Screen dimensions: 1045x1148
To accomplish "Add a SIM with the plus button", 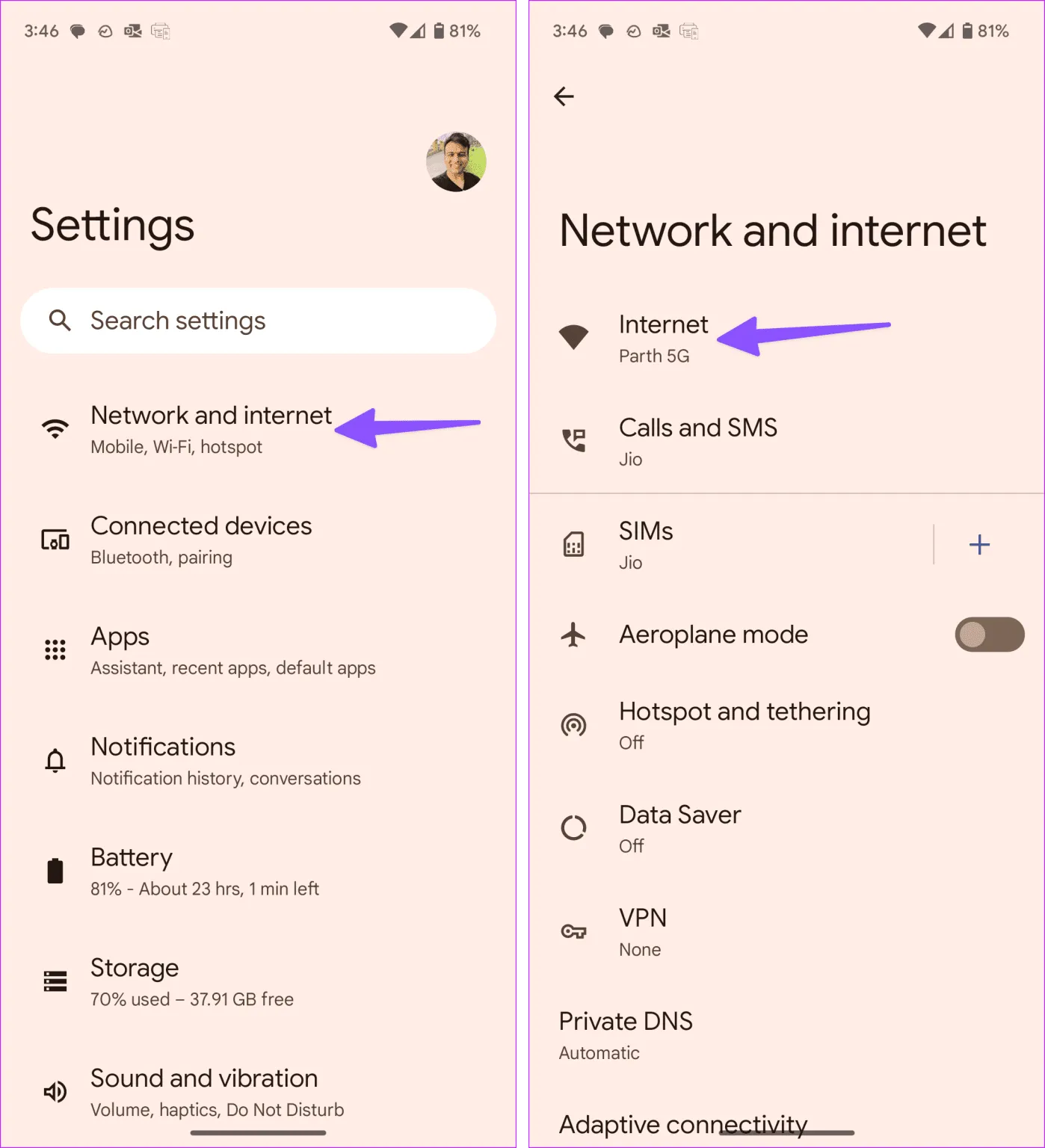I will click(979, 544).
